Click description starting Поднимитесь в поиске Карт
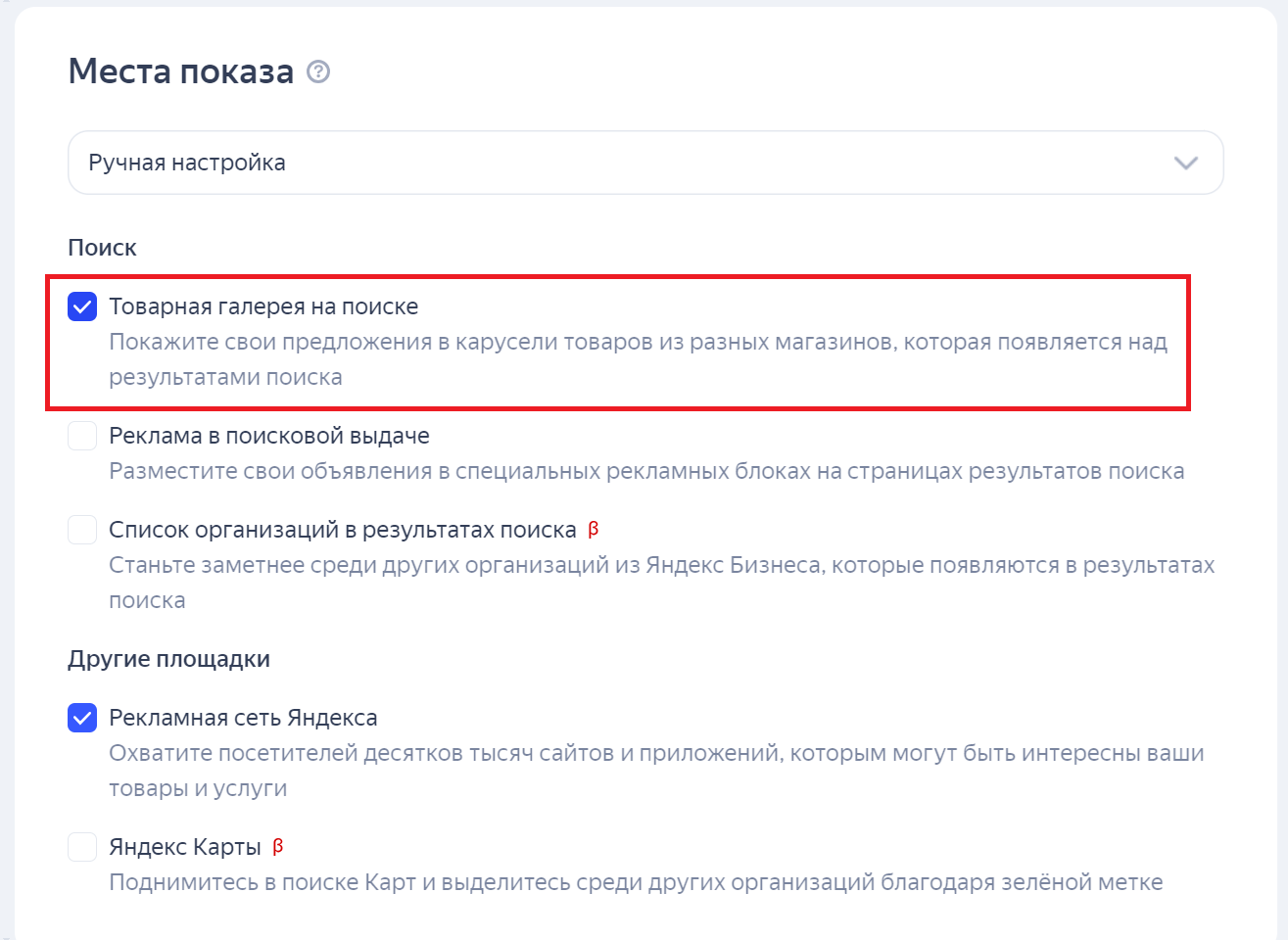 coord(636,882)
